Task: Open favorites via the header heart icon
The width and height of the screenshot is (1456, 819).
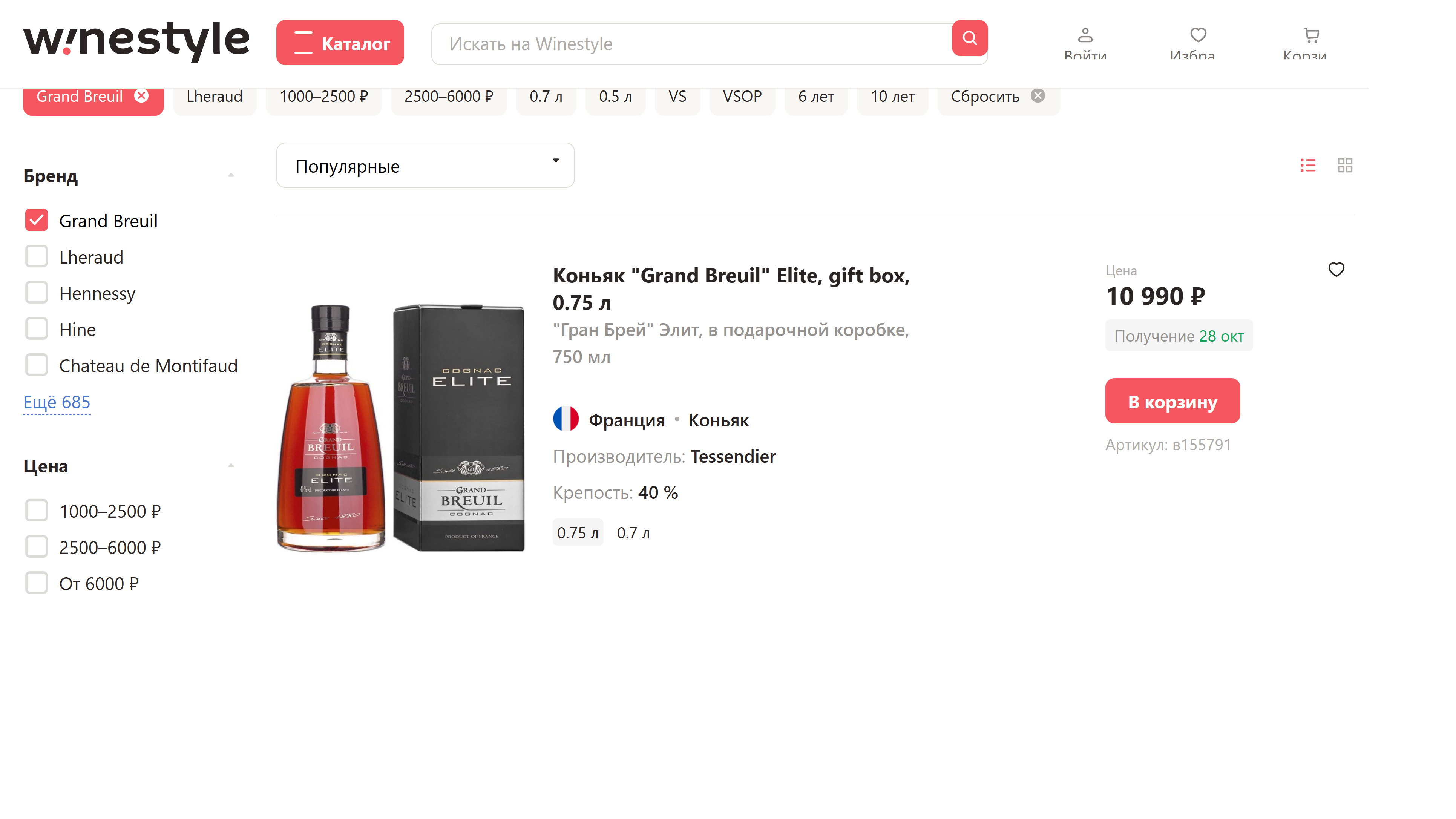Action: click(x=1198, y=36)
